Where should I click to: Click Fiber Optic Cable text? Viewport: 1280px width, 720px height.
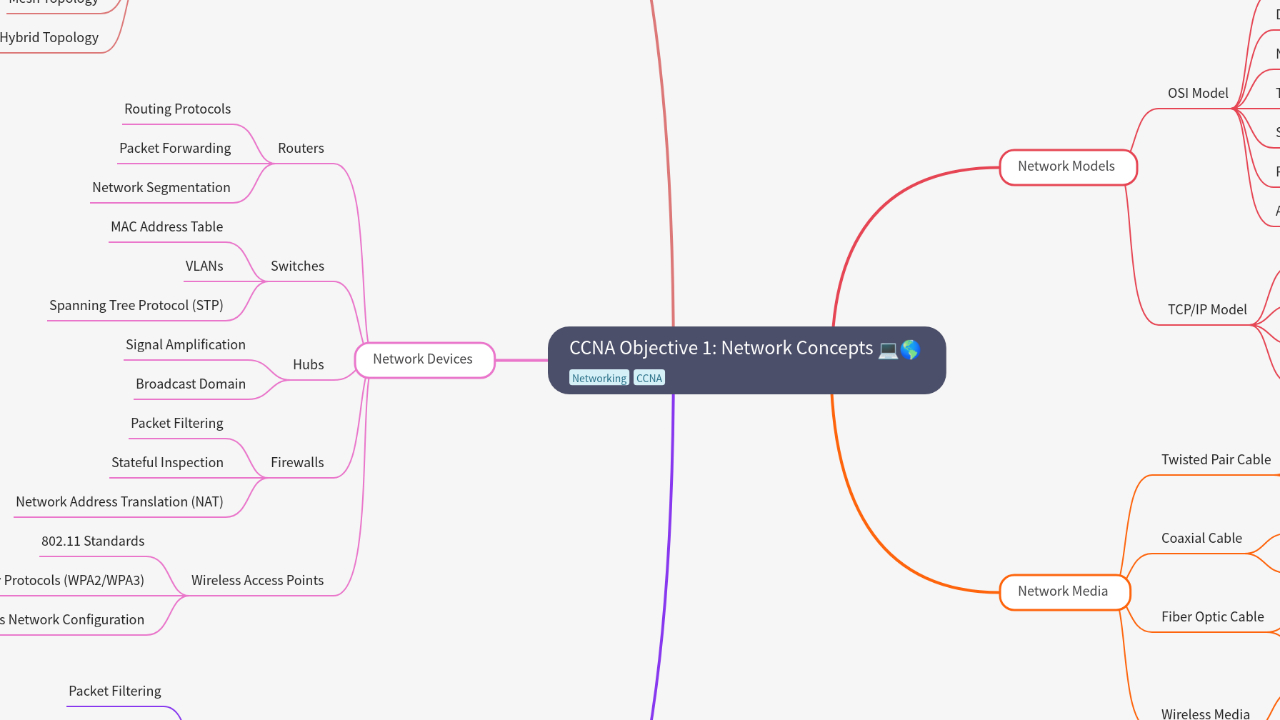(1212, 617)
